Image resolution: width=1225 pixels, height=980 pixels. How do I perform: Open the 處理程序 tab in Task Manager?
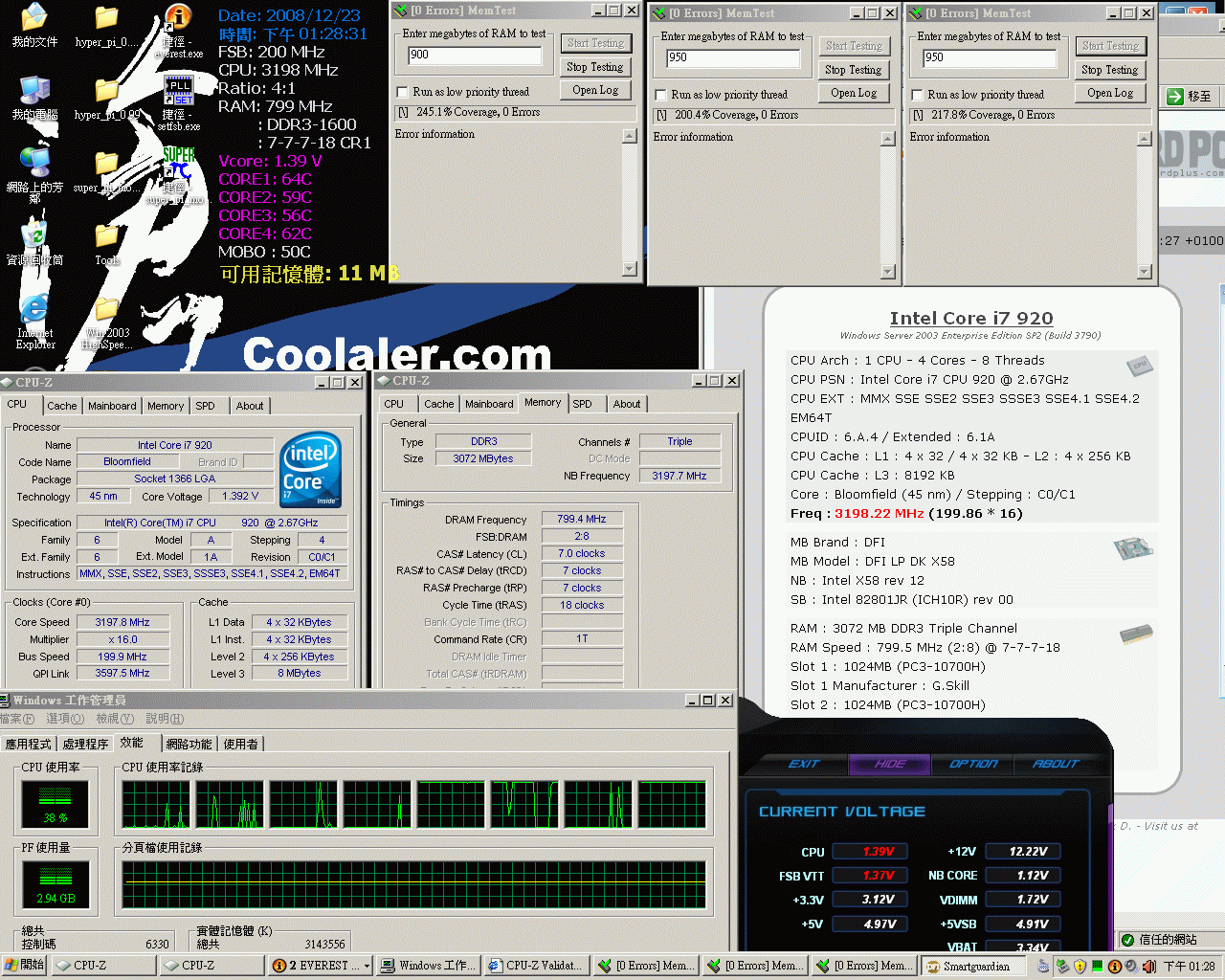point(86,744)
